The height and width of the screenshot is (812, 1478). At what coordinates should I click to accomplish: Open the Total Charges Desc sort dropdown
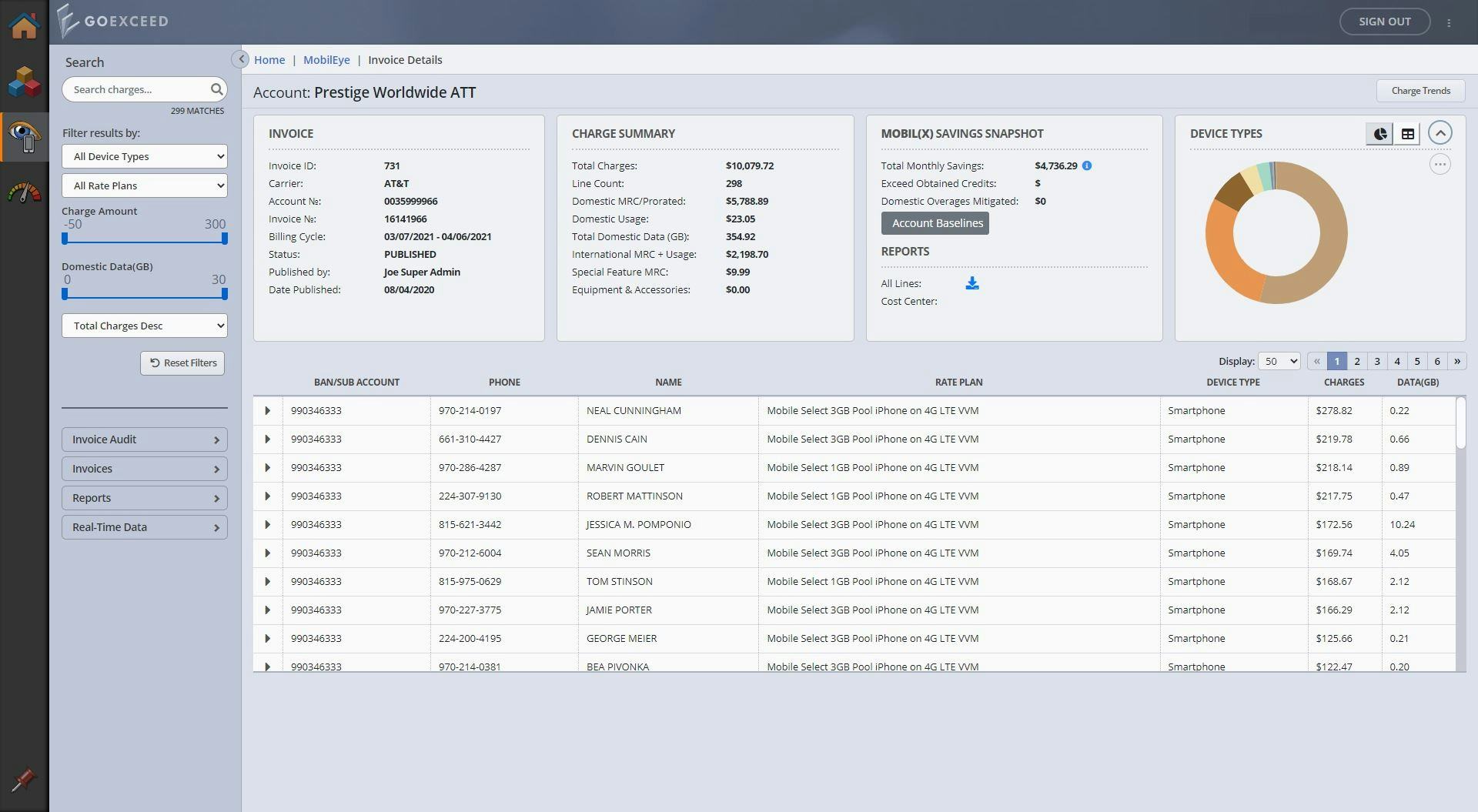pos(145,326)
